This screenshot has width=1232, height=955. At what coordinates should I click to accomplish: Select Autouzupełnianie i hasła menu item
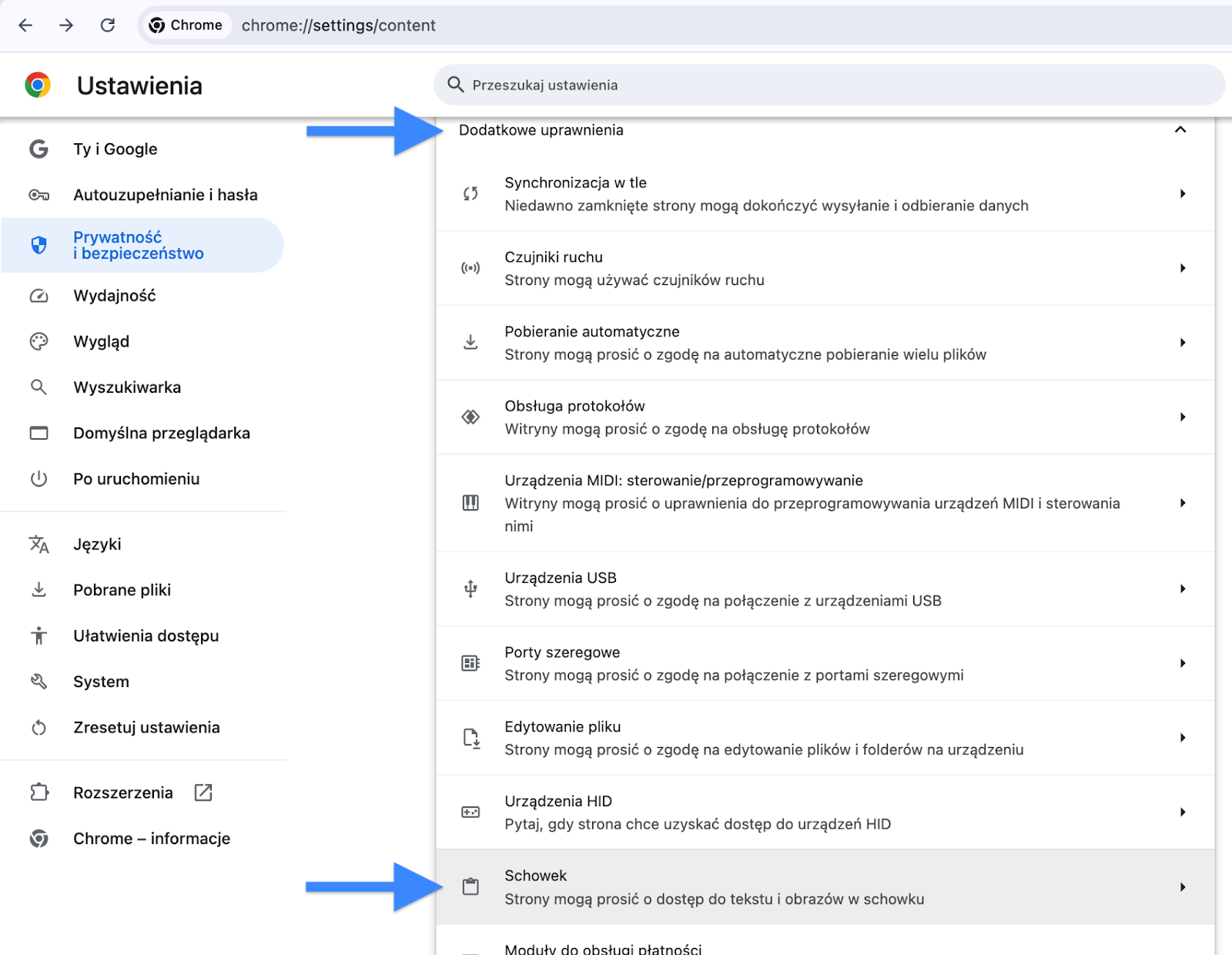[143, 195]
